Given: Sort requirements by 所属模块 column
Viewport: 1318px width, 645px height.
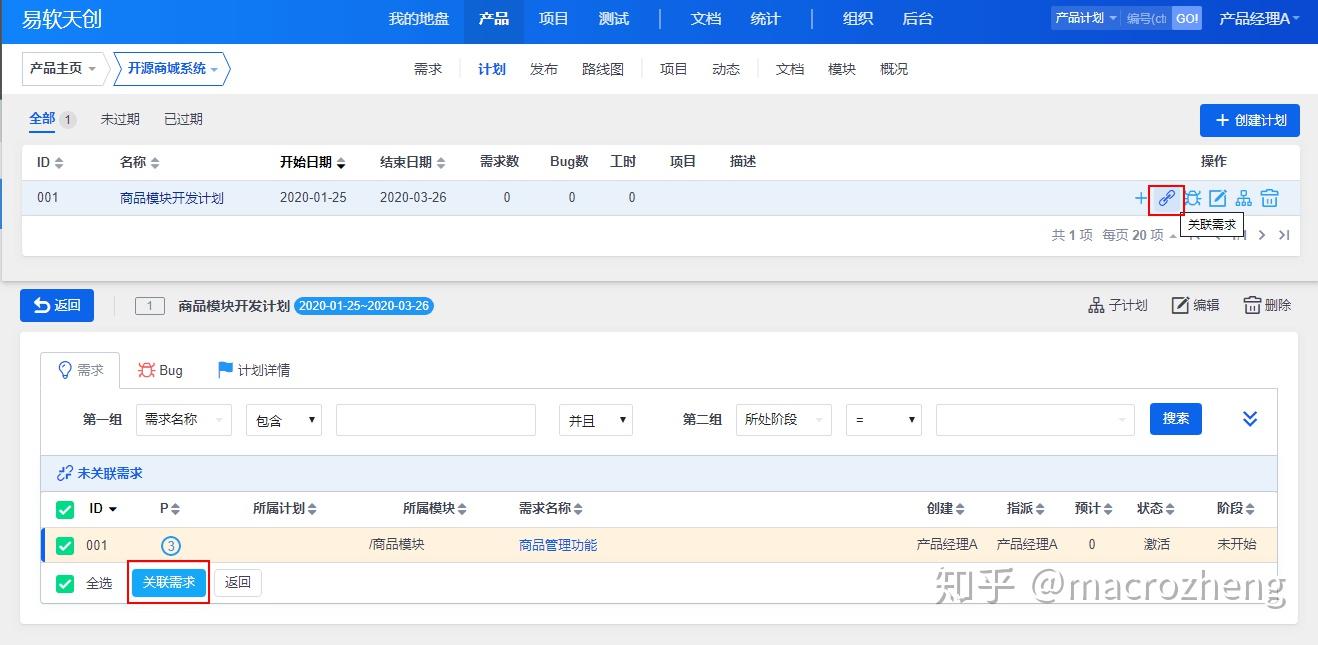Looking at the screenshot, I should point(435,509).
